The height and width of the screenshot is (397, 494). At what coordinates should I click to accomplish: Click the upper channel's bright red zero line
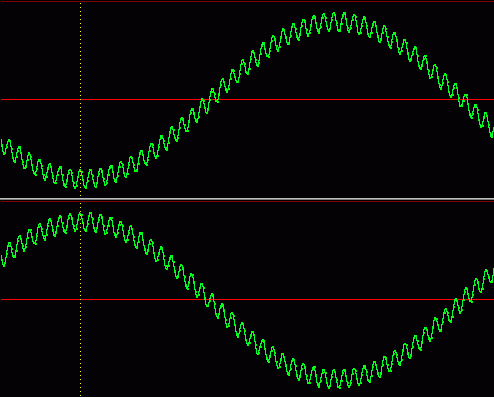click(247, 99)
